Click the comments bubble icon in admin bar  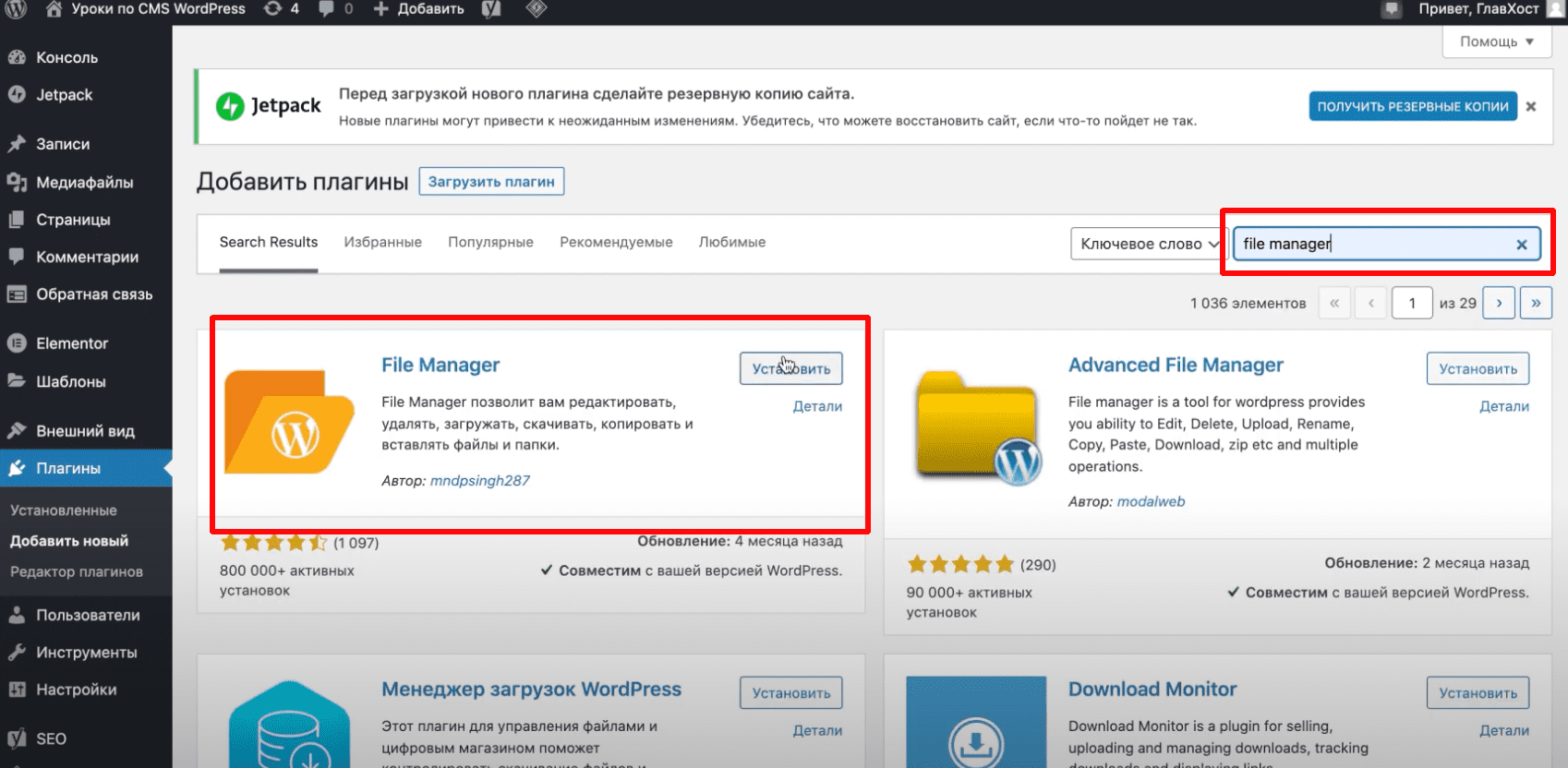[335, 9]
